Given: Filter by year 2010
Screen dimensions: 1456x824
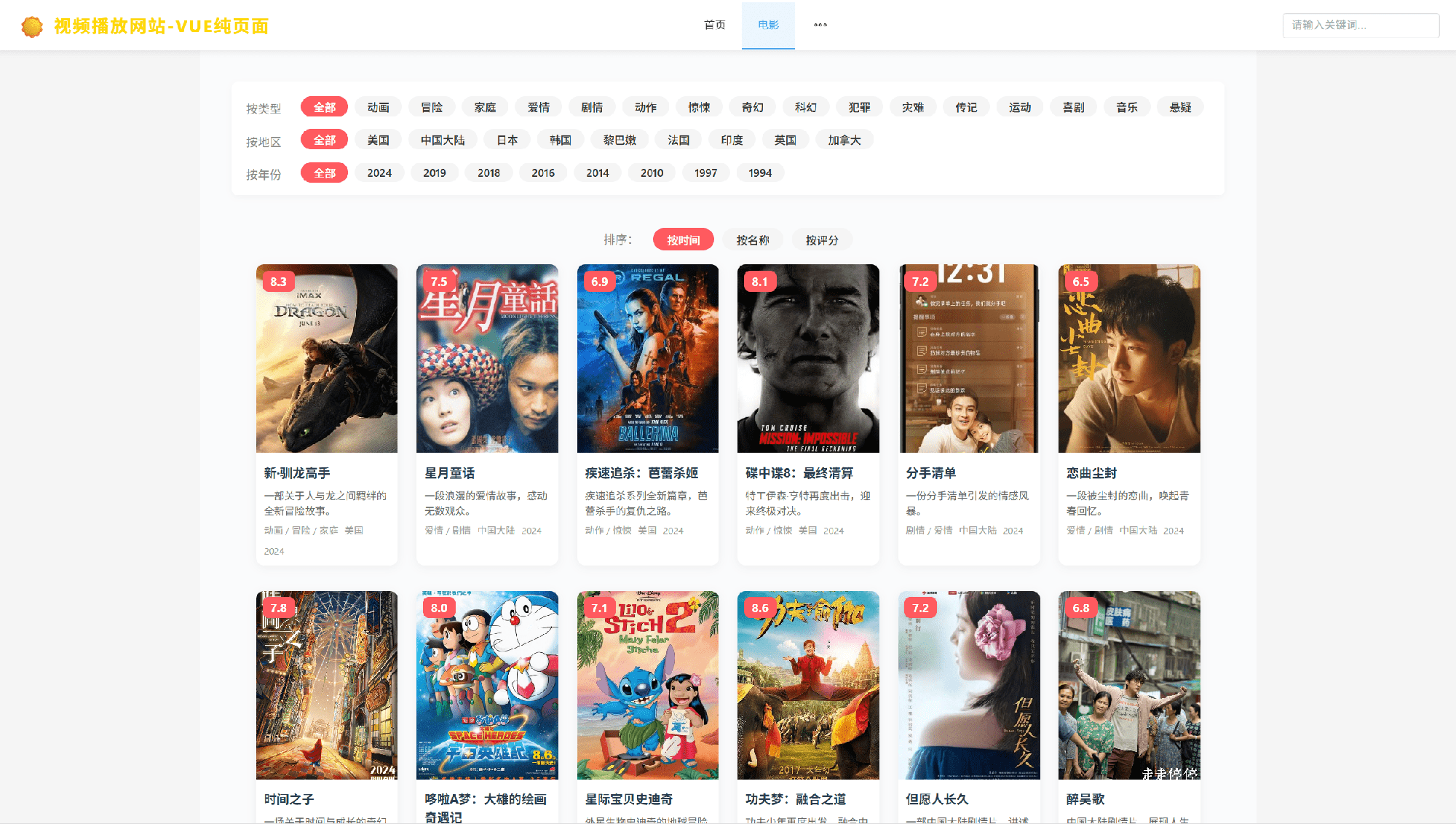Looking at the screenshot, I should (652, 173).
